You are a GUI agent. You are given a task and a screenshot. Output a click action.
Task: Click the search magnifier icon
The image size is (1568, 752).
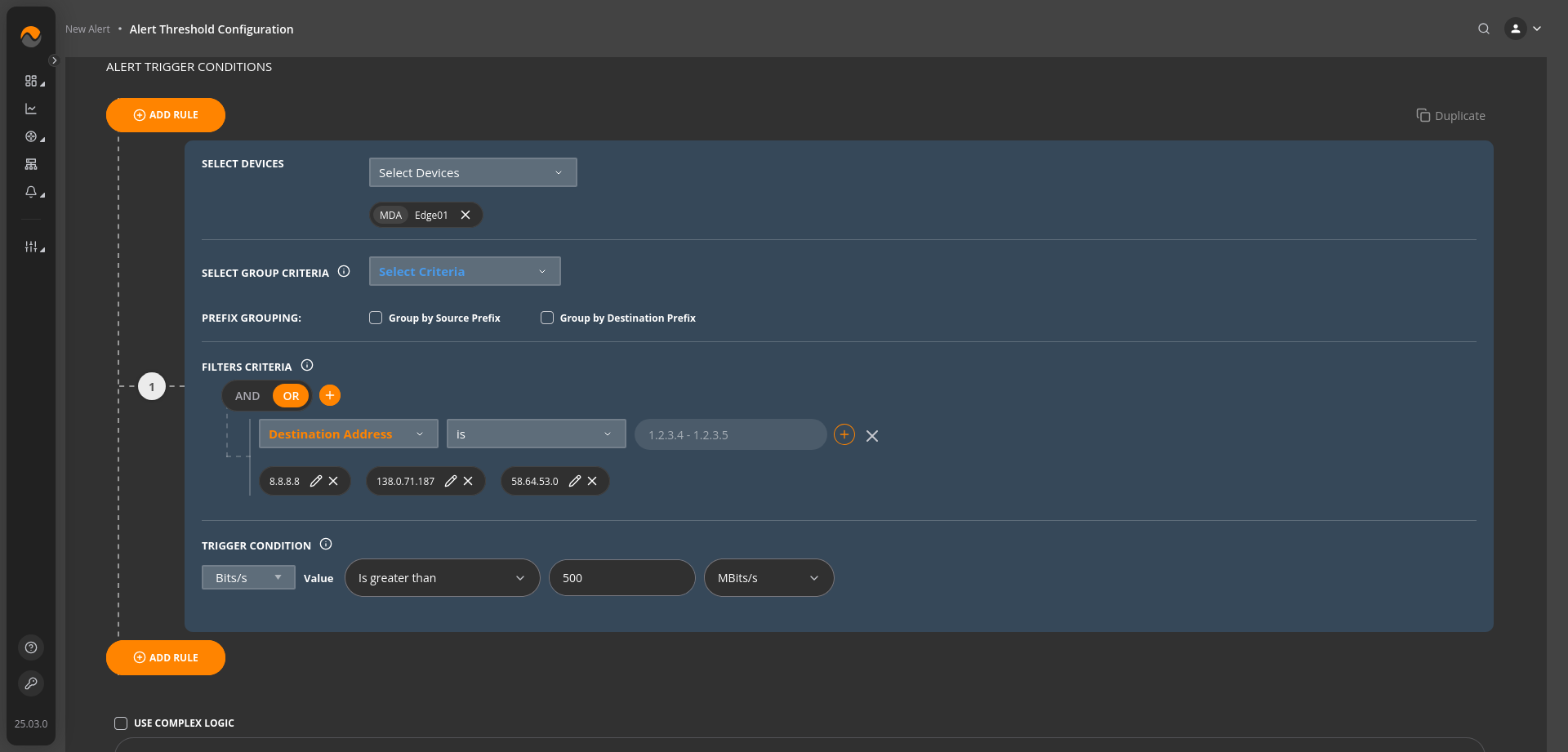(1483, 29)
